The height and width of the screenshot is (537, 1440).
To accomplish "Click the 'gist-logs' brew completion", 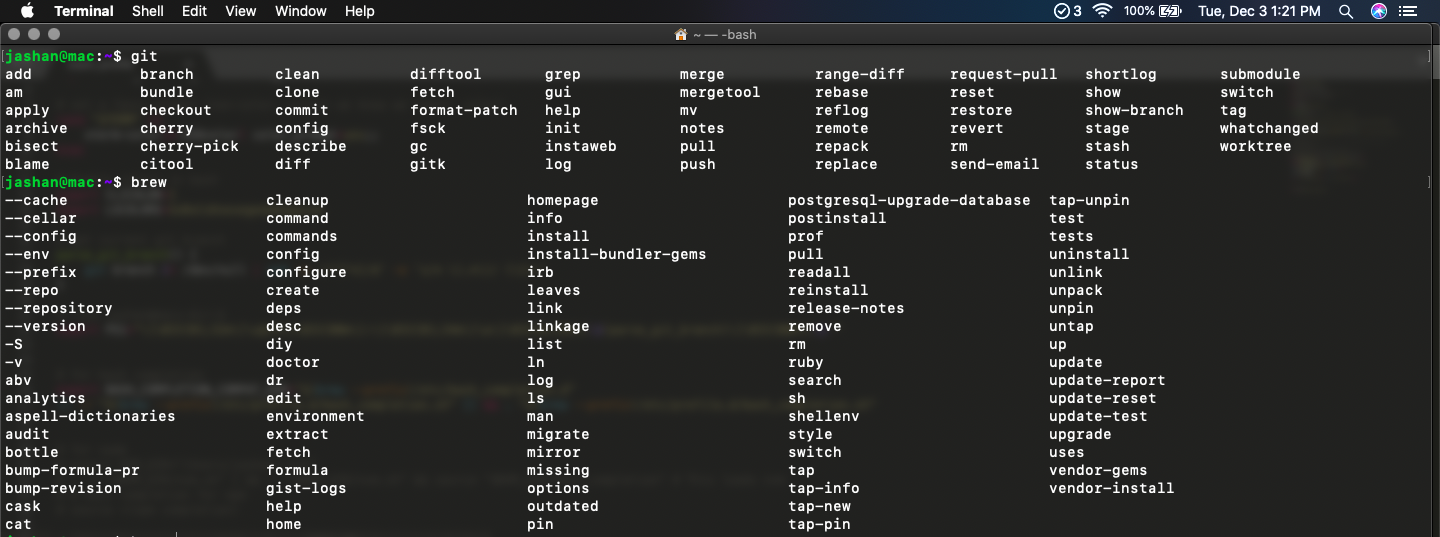I will [x=306, y=488].
